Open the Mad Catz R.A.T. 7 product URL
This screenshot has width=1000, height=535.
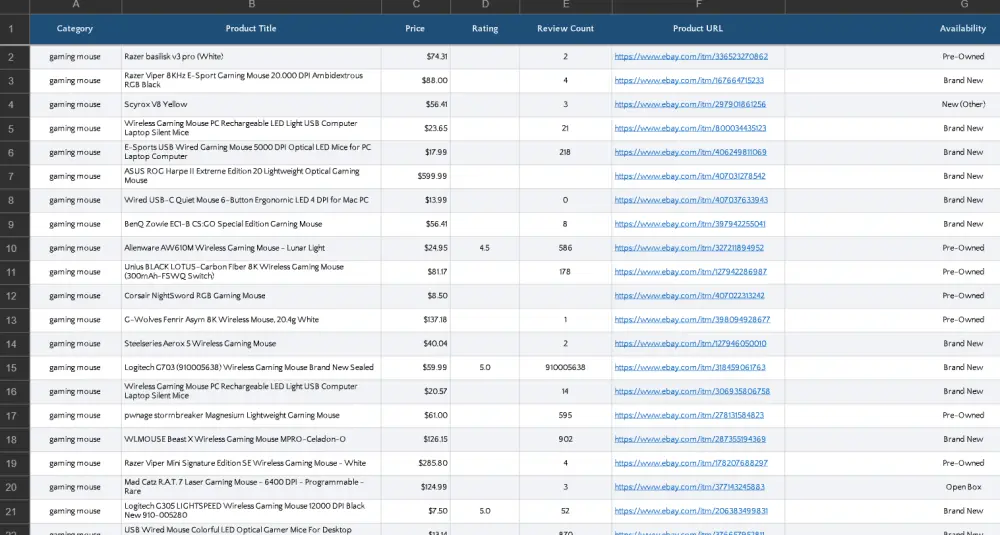coord(689,487)
